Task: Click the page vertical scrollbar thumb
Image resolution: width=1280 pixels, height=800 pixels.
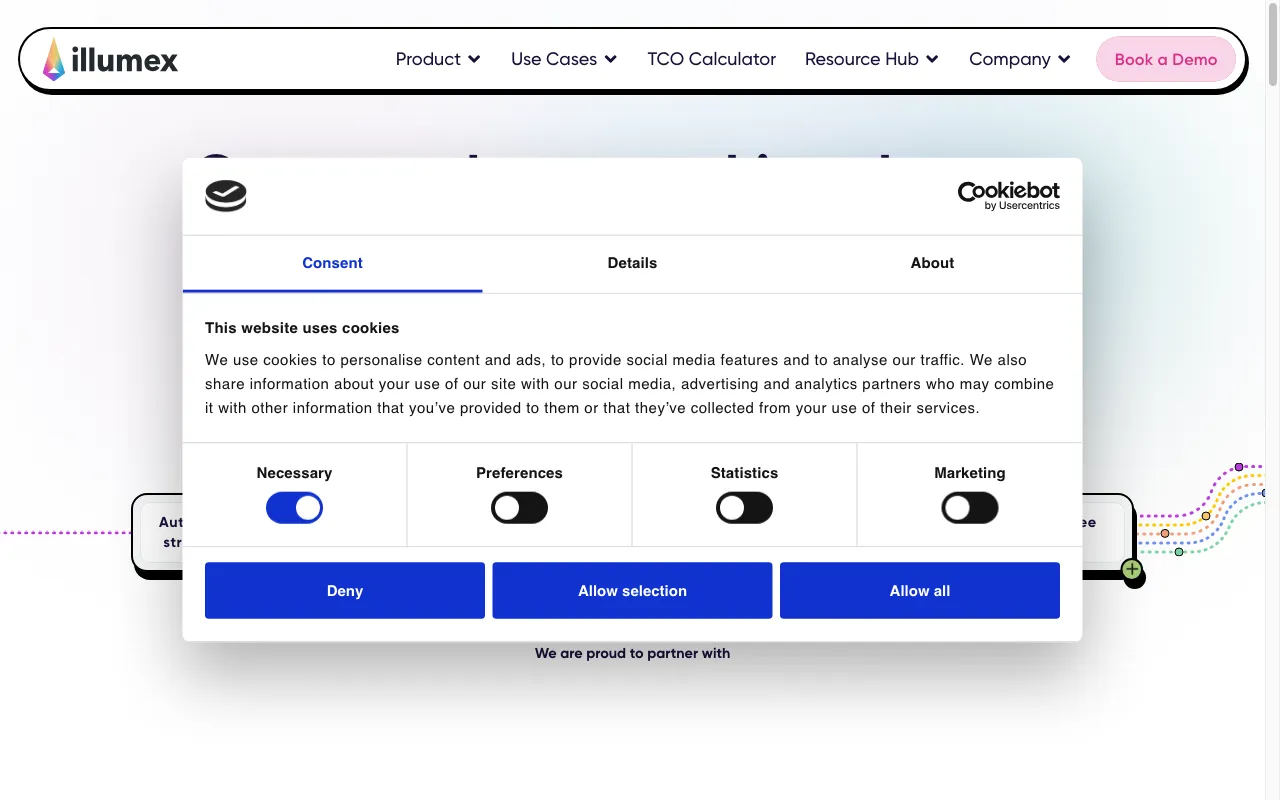Action: click(1272, 45)
